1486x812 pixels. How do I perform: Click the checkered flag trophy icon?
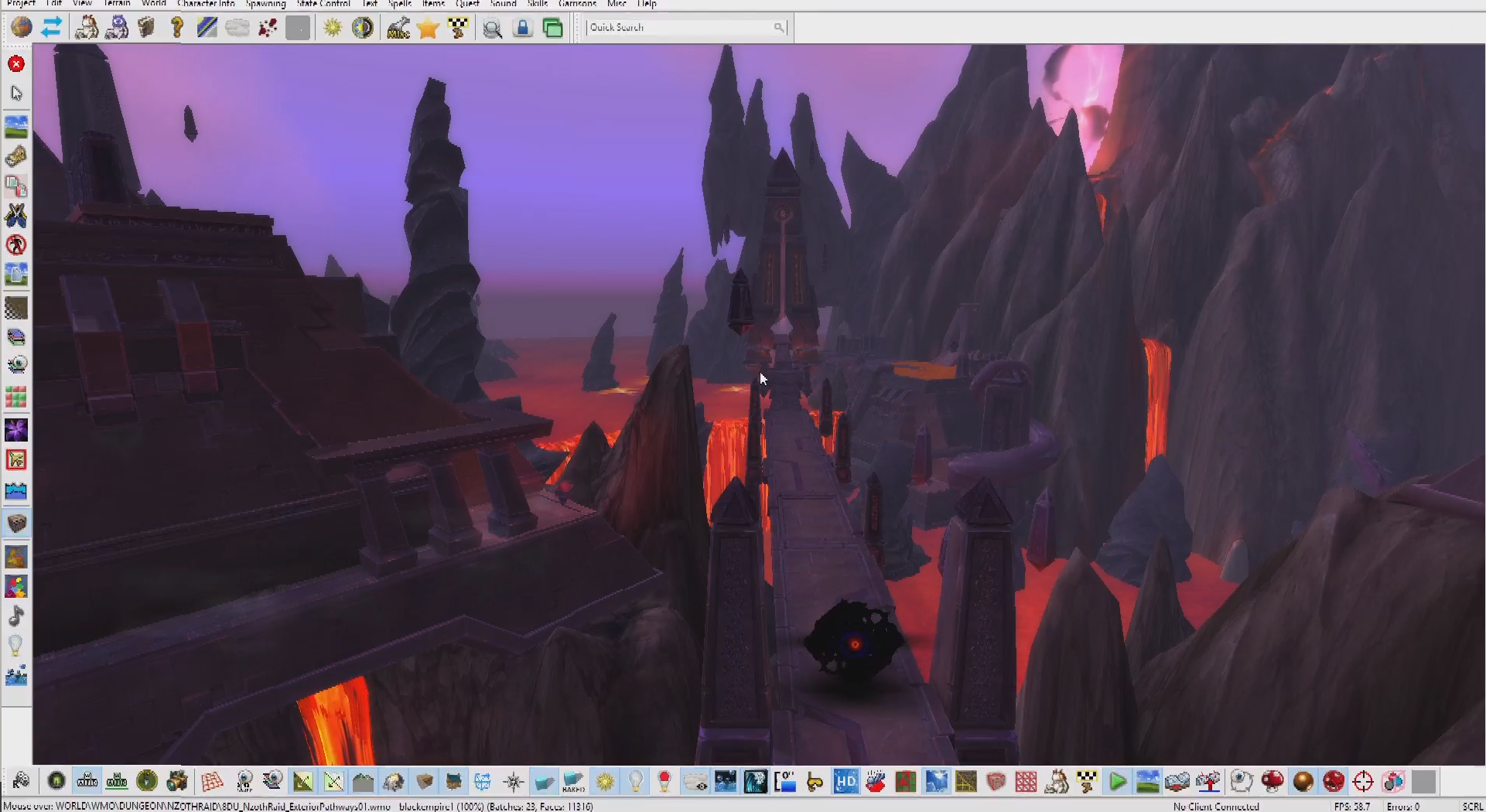[458, 28]
